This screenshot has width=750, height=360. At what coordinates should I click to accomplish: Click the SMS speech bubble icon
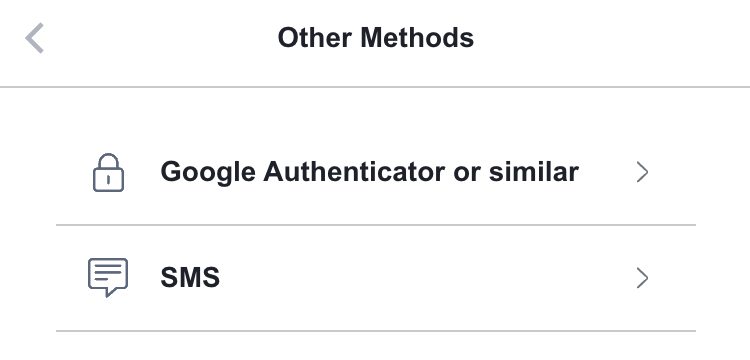(x=108, y=278)
